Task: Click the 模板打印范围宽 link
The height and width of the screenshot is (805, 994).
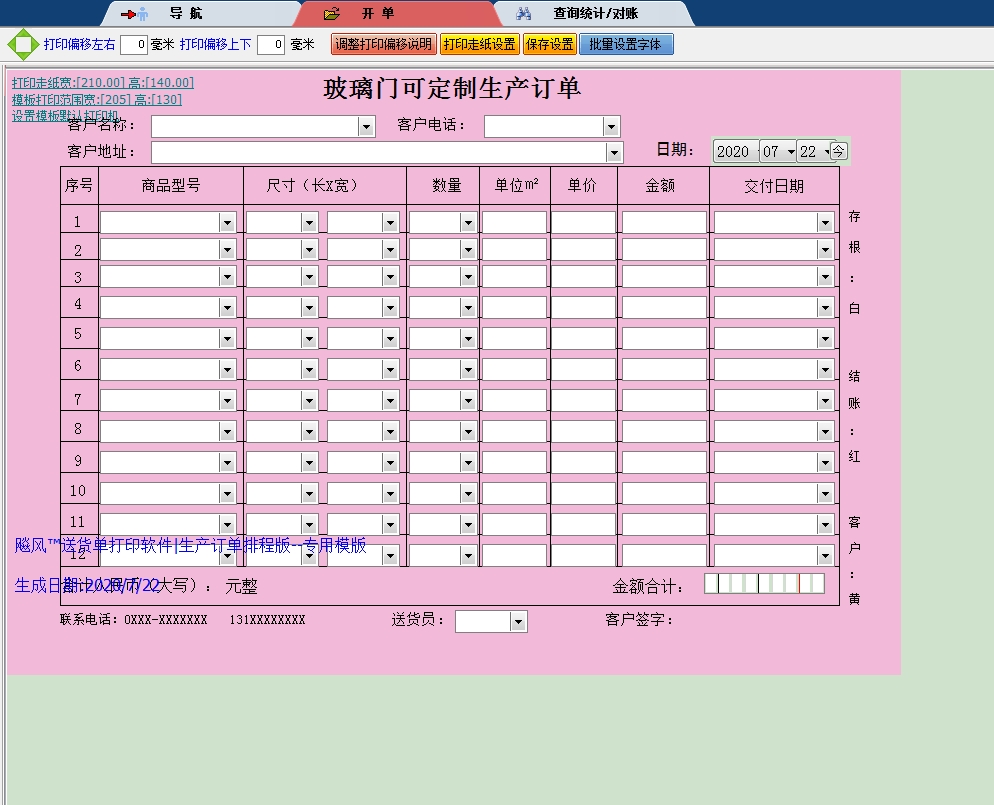Action: pyautogui.click(x=97, y=99)
